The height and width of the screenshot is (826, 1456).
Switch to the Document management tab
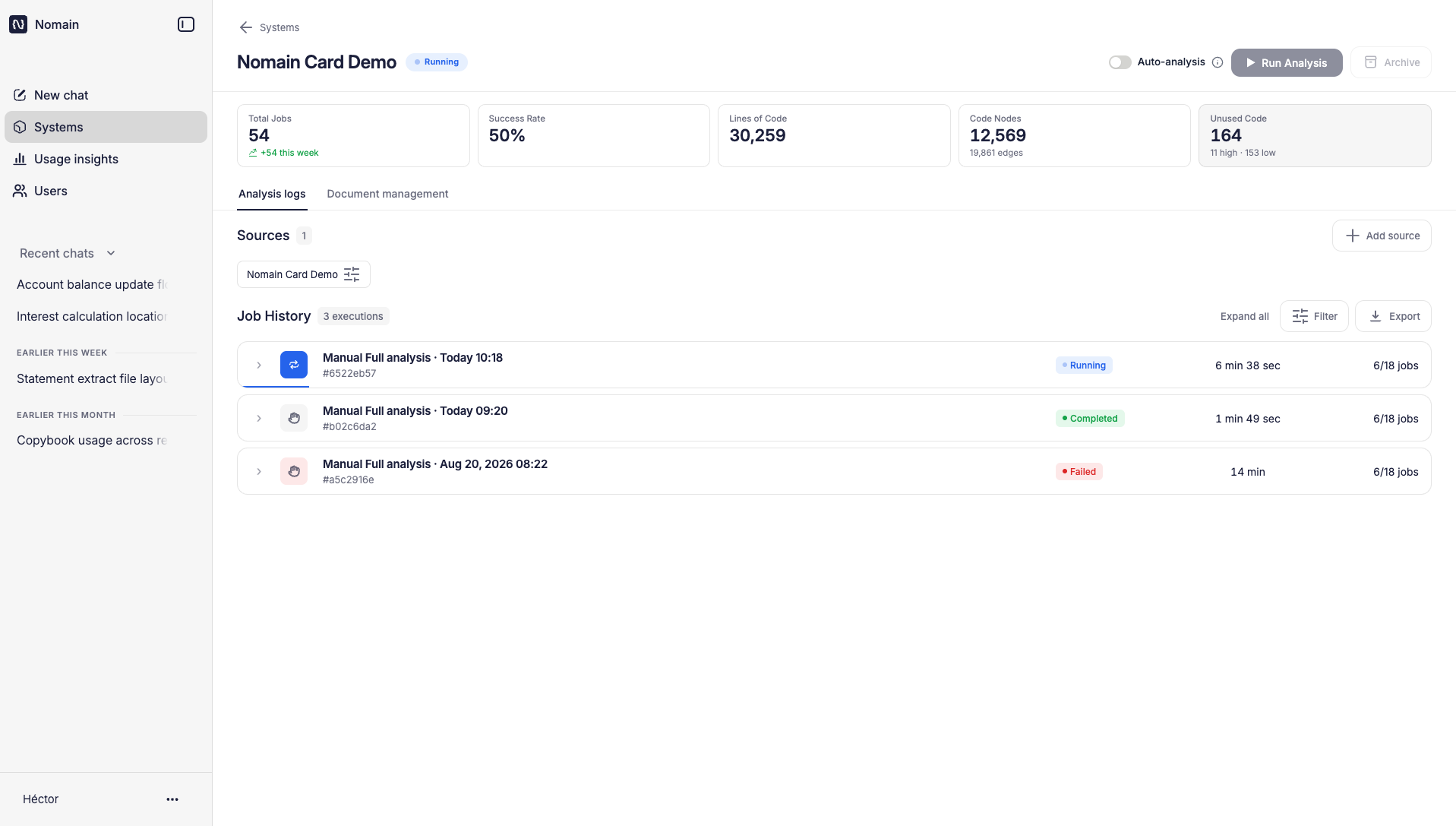coord(387,194)
